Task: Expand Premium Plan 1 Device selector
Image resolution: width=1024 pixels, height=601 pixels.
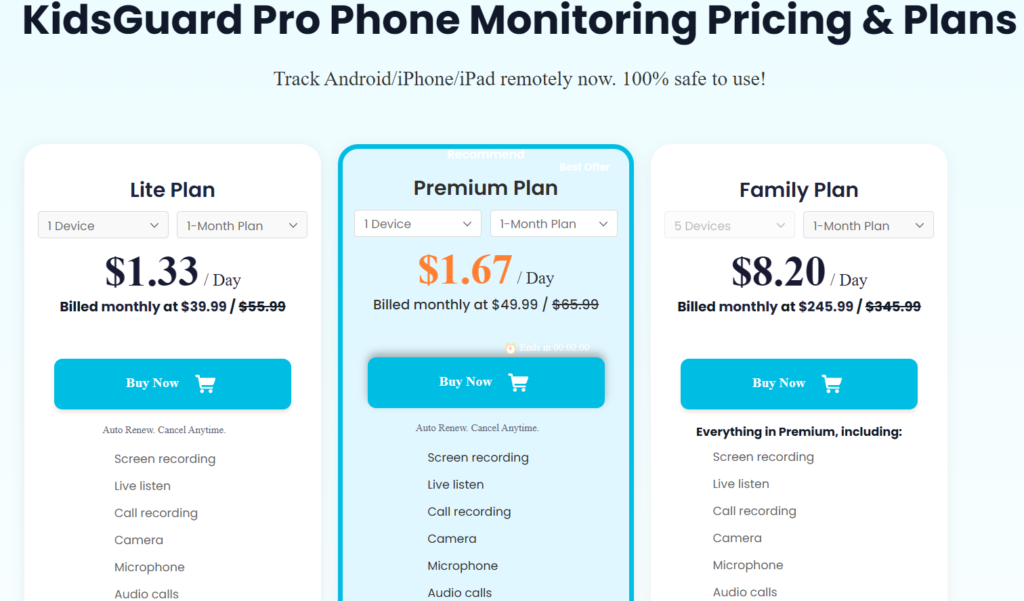Action: [x=418, y=223]
